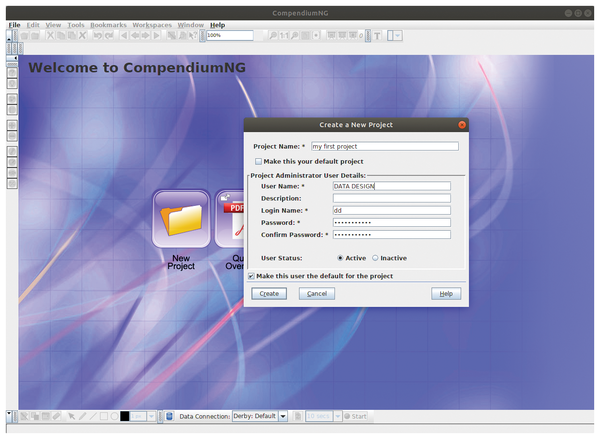Click the open project icon in top toolbar
This screenshot has width=600, height=439.
point(35,36)
